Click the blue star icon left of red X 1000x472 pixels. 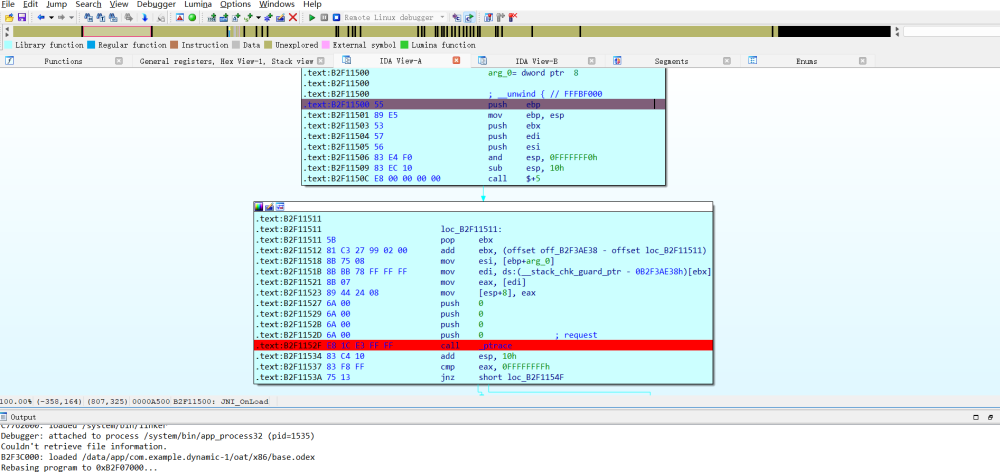(x=268, y=17)
